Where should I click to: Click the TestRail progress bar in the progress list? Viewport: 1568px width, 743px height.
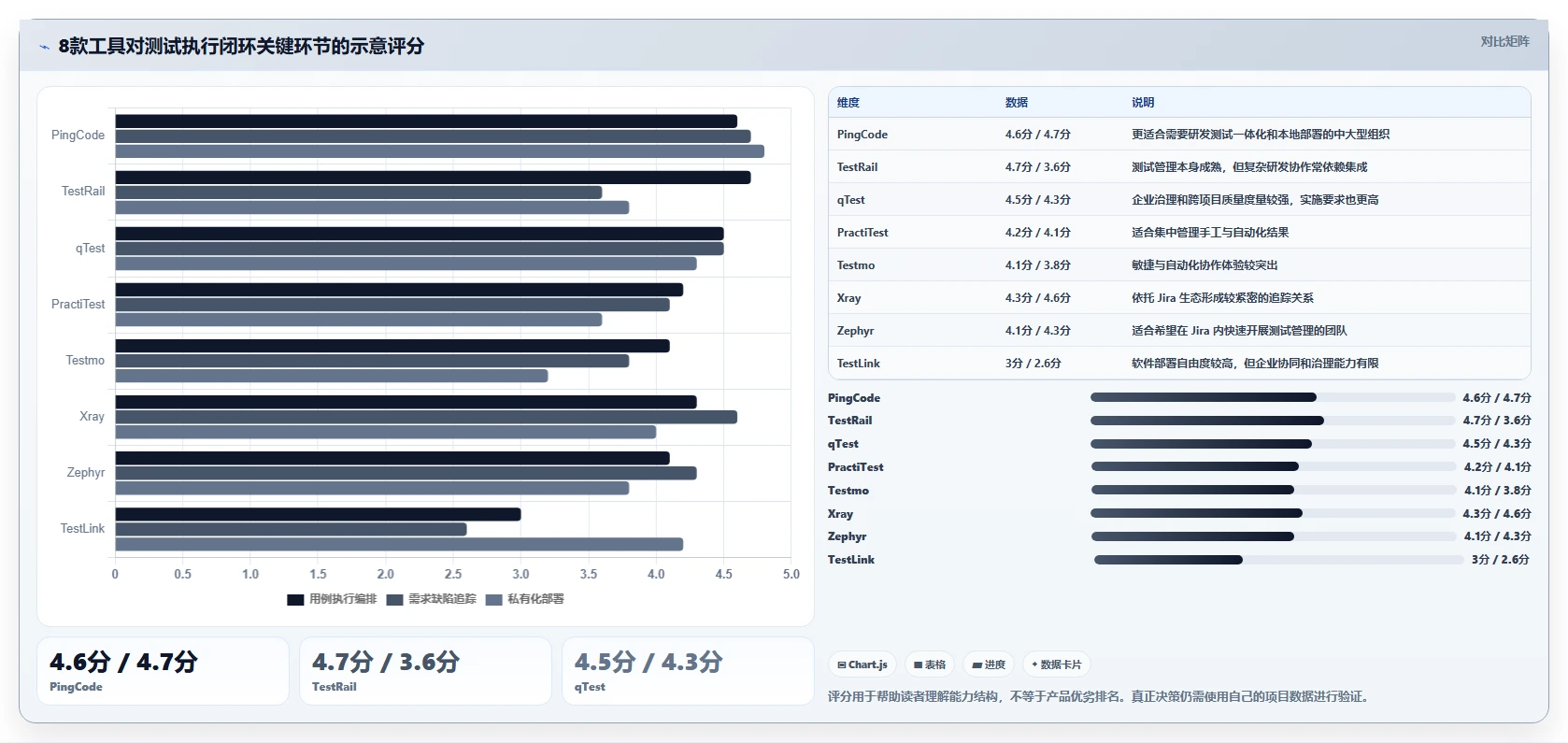[x=1273, y=421]
